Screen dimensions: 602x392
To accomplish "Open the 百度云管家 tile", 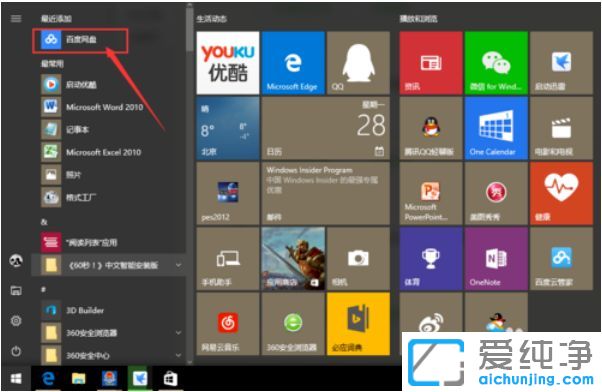I will (561, 259).
